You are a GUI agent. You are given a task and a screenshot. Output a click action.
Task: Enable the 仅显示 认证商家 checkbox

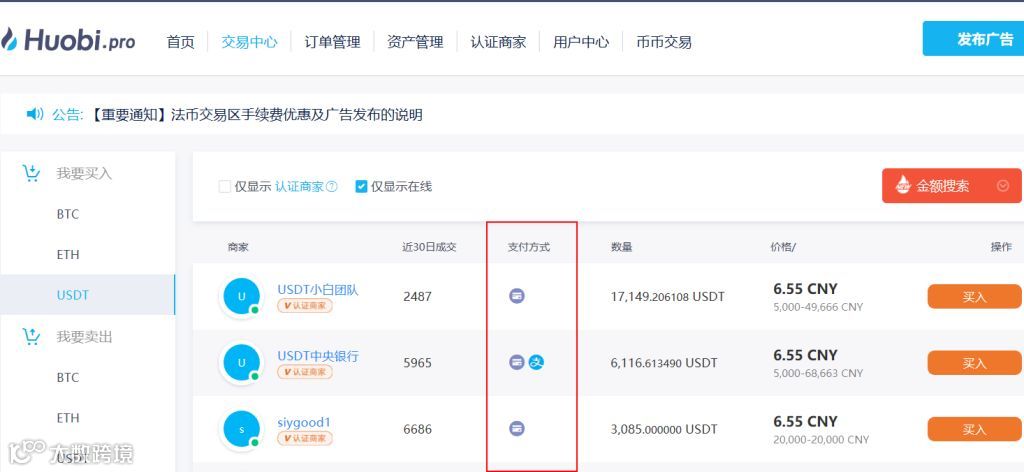point(225,187)
